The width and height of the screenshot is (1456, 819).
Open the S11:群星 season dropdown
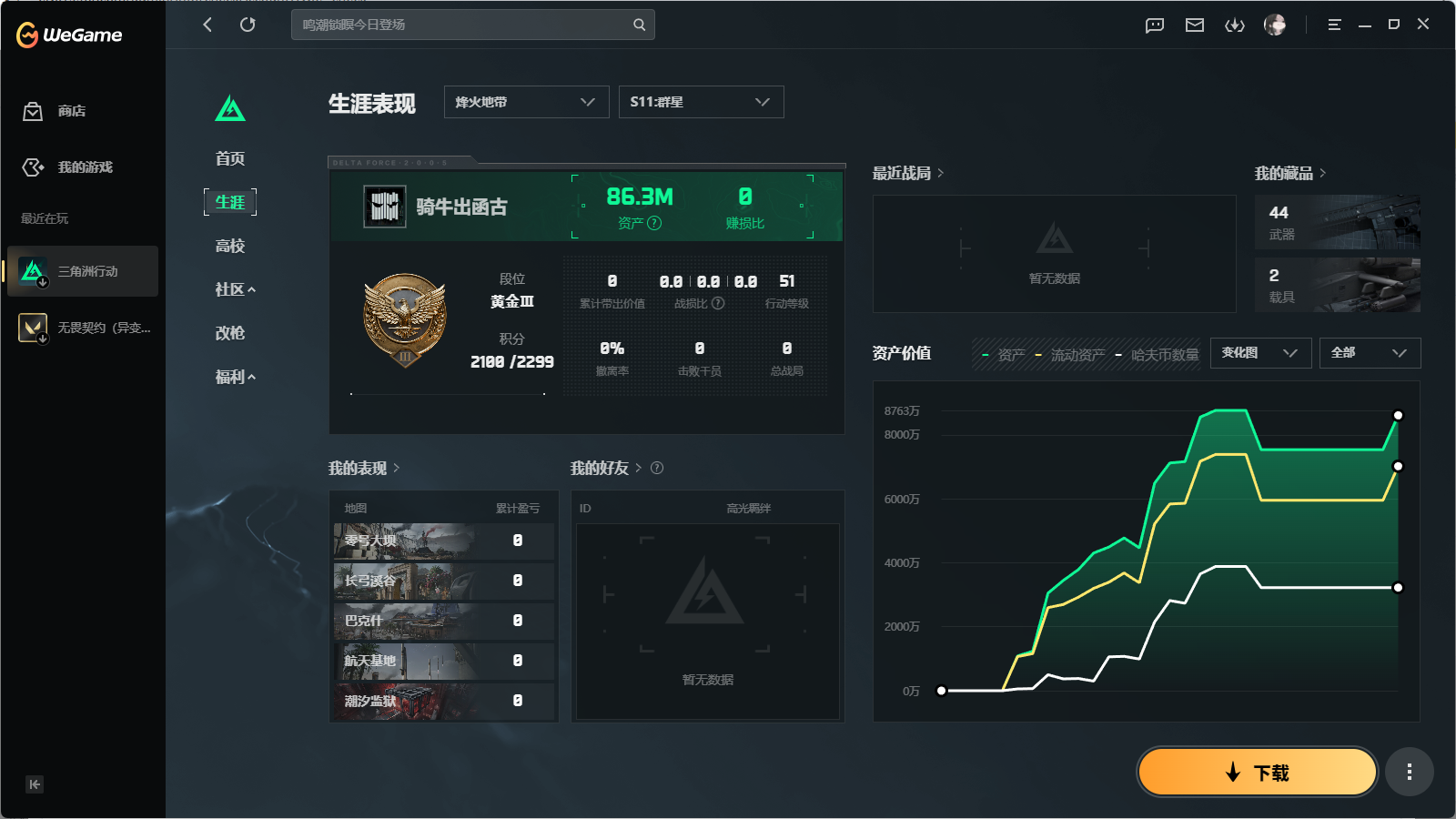tap(701, 102)
